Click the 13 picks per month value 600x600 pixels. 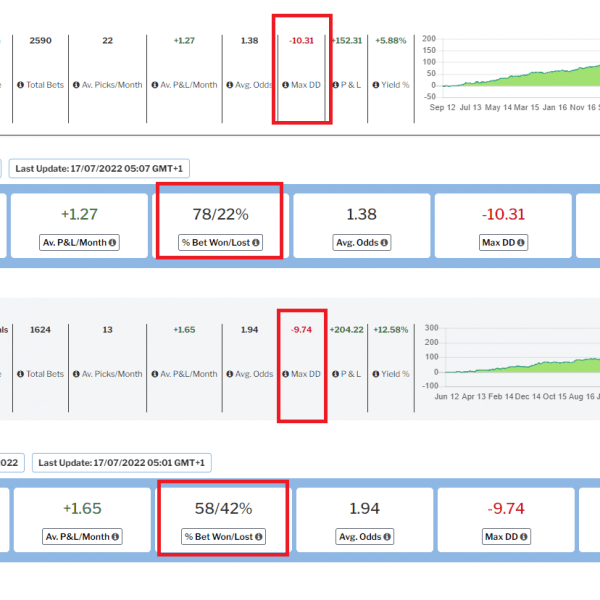click(108, 330)
